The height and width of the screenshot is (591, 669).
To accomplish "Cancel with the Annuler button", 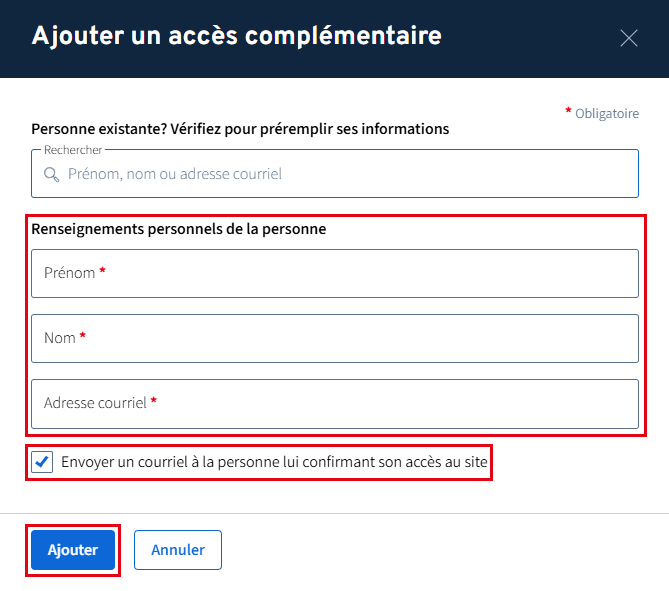I will pyautogui.click(x=178, y=550).
